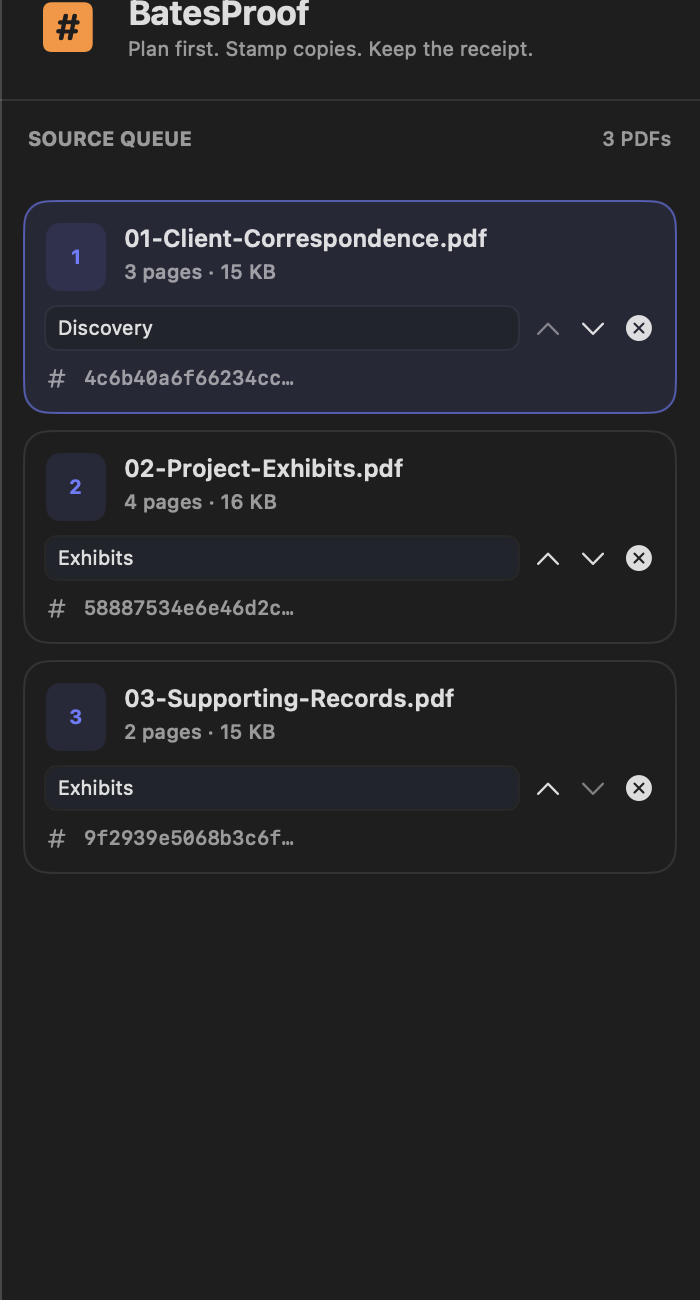
Task: Remove 02-Project-Exhibits.pdf from queue
Action: point(639,558)
